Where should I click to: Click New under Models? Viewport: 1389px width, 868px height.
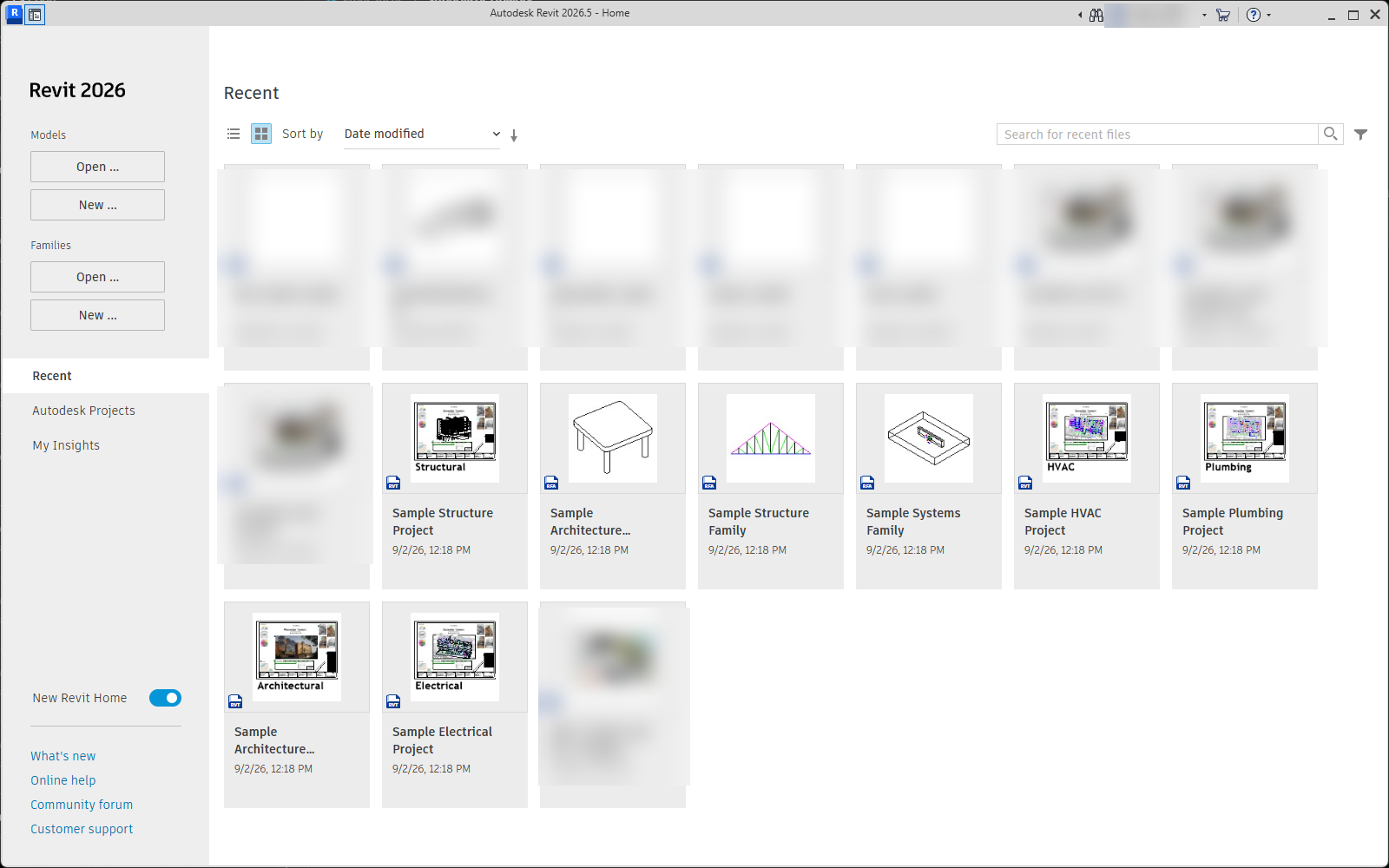coord(97,205)
